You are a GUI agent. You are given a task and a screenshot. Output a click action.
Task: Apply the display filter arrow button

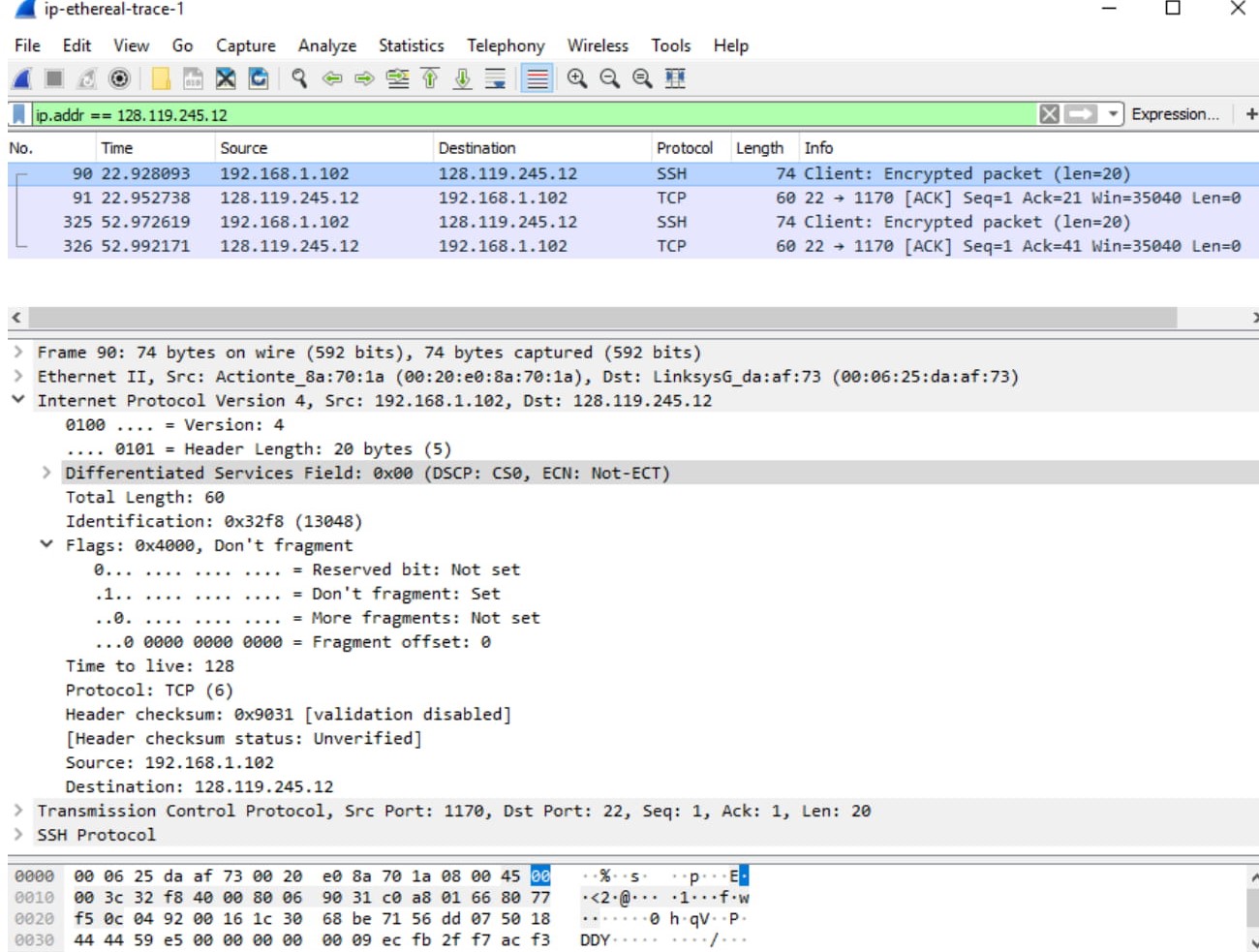1081,114
